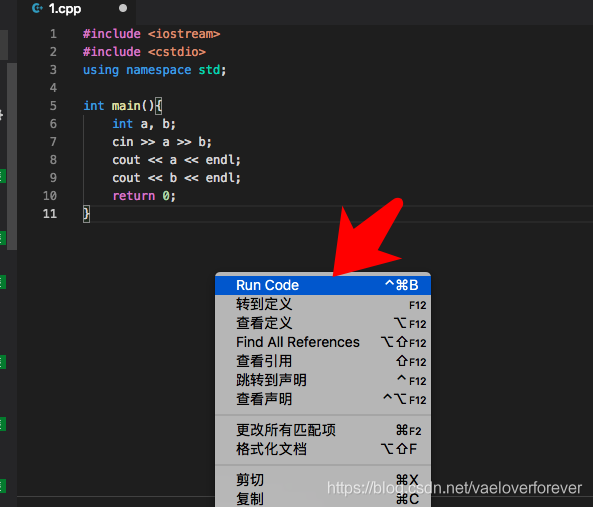Screen dimensions: 593x507
Task: Choose Run Code from context menu
Action: (x=323, y=285)
